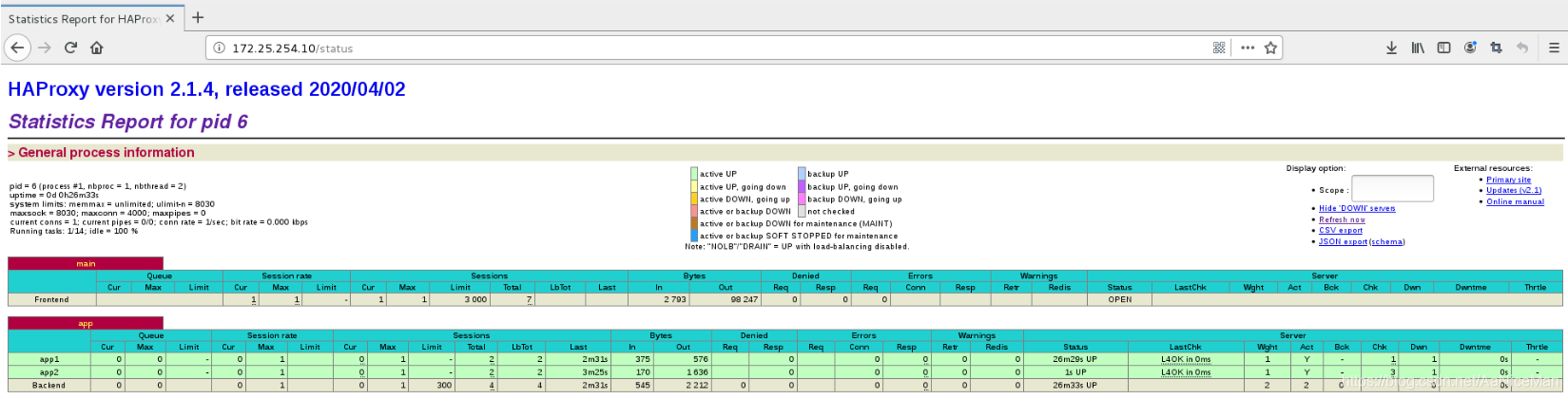Viewport: 1568px width, 399px height.
Task: Show site information for 172.25.254.10
Action: tap(219, 47)
